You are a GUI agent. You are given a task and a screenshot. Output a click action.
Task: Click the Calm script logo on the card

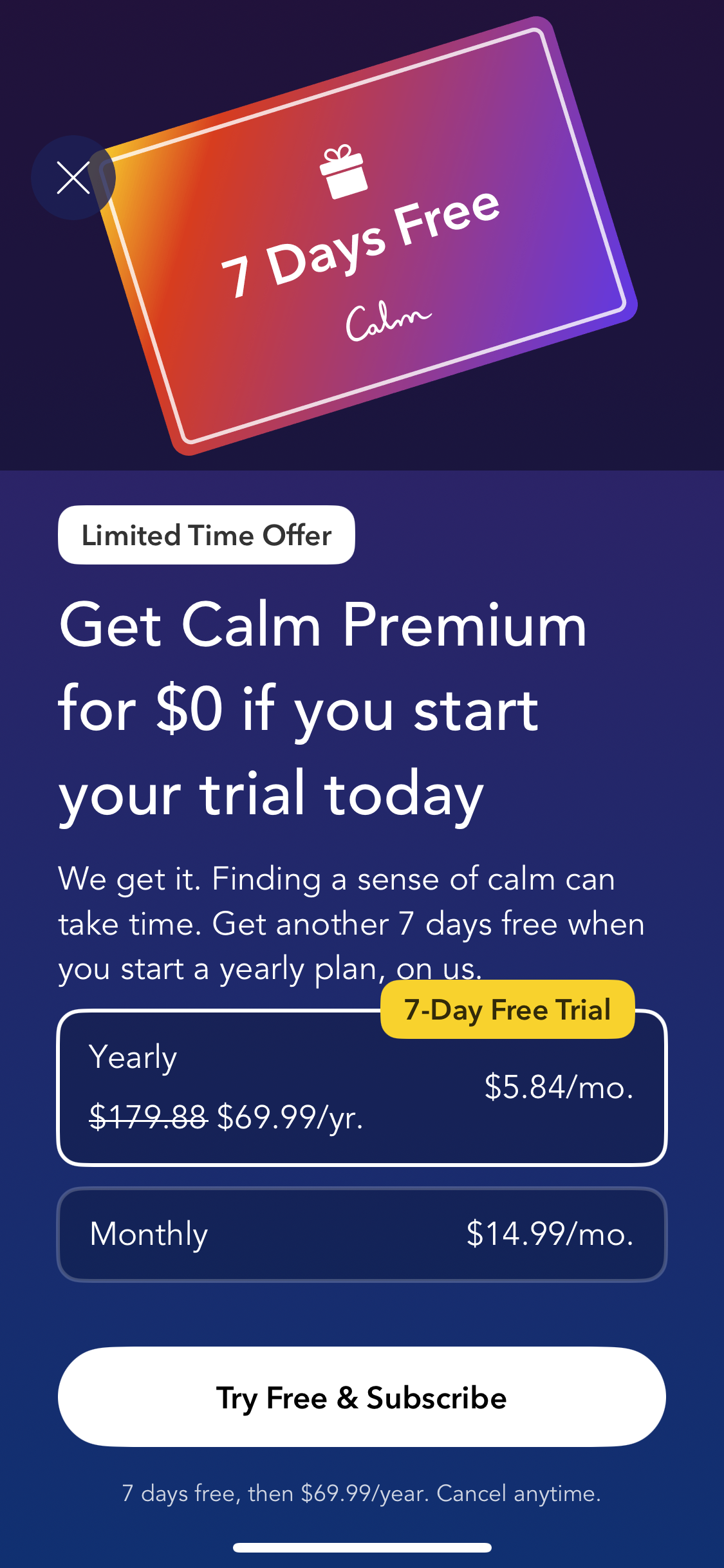(387, 320)
